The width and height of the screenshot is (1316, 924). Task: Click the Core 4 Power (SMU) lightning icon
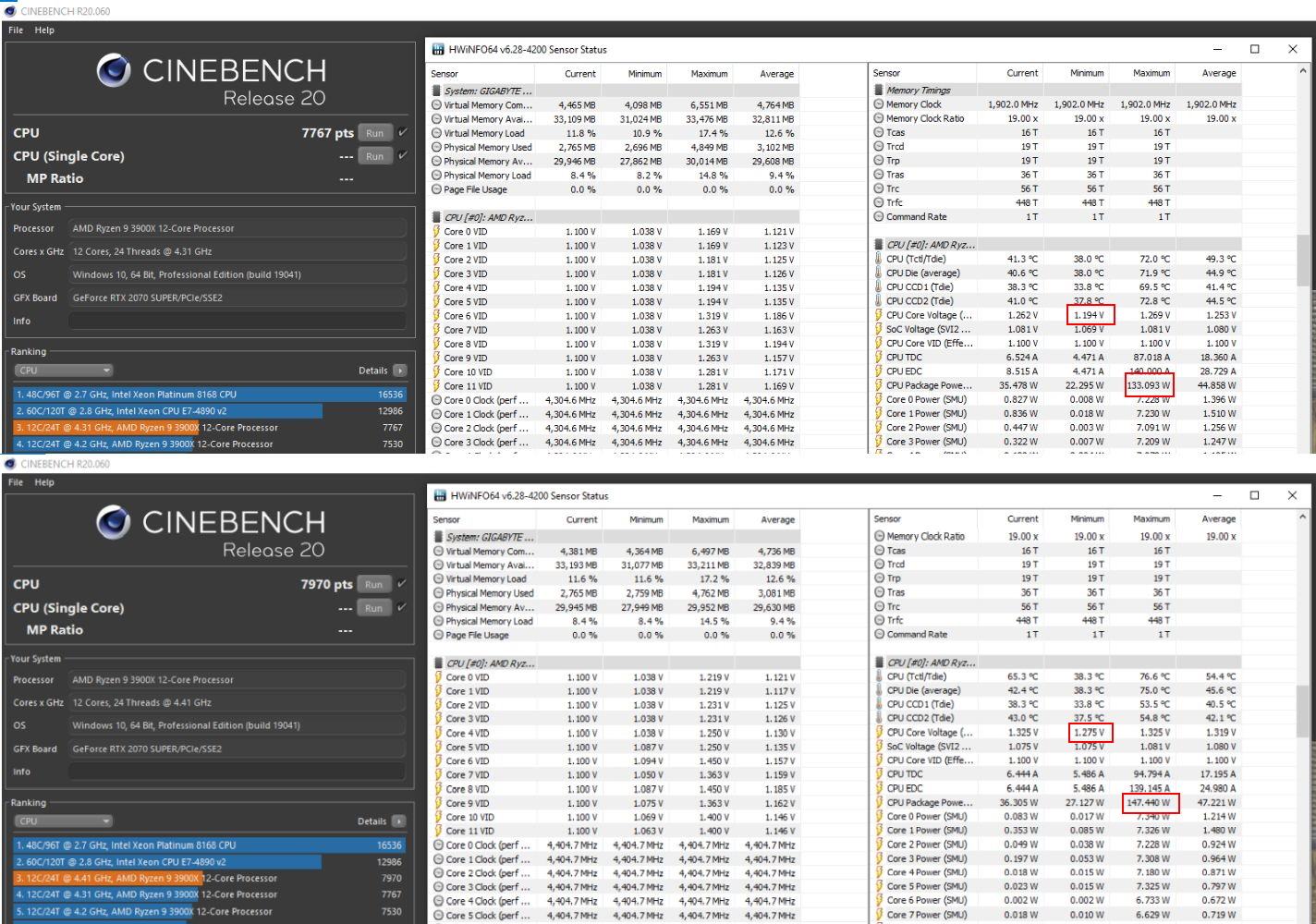tap(878, 872)
